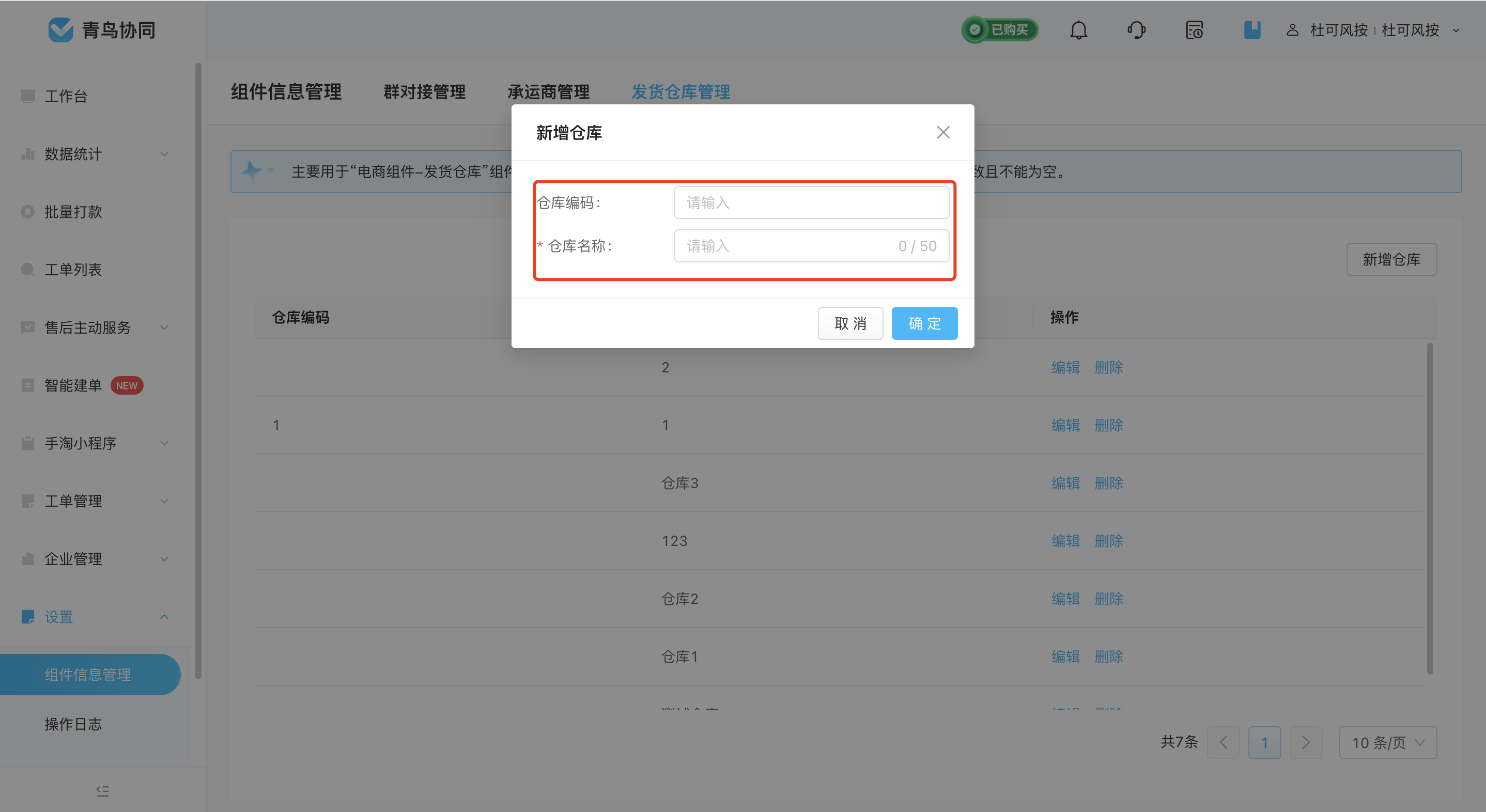Viewport: 1486px width, 812px height.
Task: Click the 智能建单 document icon
Action: tap(28, 385)
